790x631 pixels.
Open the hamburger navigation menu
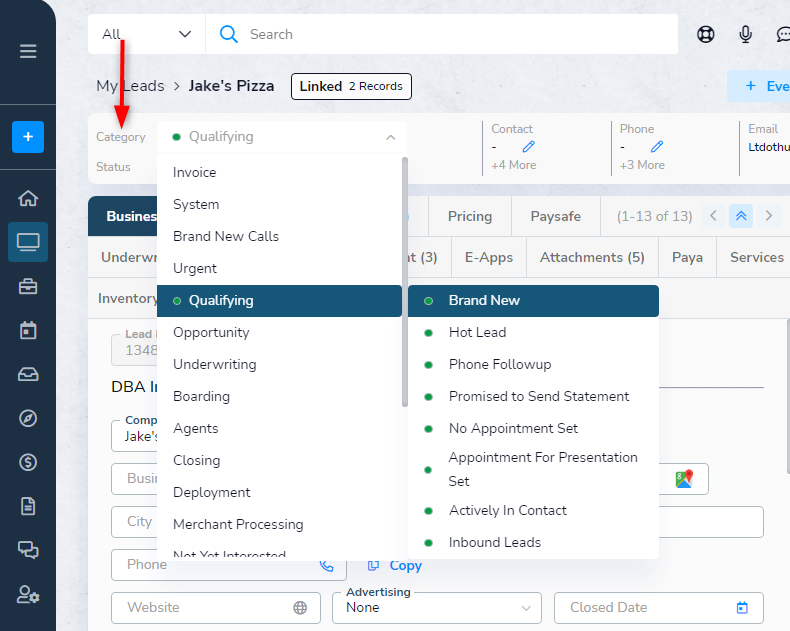click(28, 51)
